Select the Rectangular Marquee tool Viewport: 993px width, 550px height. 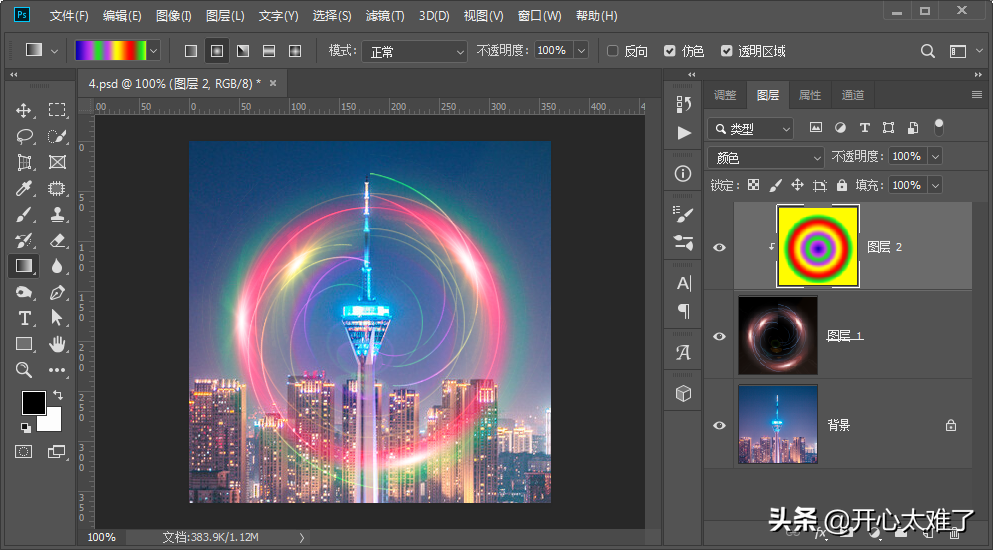tap(57, 110)
